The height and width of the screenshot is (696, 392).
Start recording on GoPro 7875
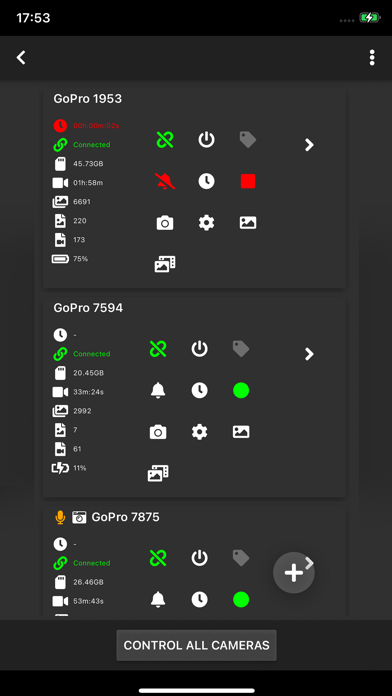241,599
